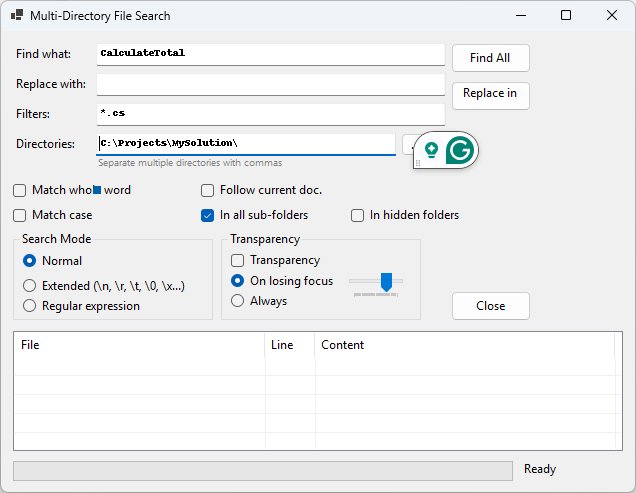Open the directory browse button
The width and height of the screenshot is (636, 493).
(x=408, y=145)
